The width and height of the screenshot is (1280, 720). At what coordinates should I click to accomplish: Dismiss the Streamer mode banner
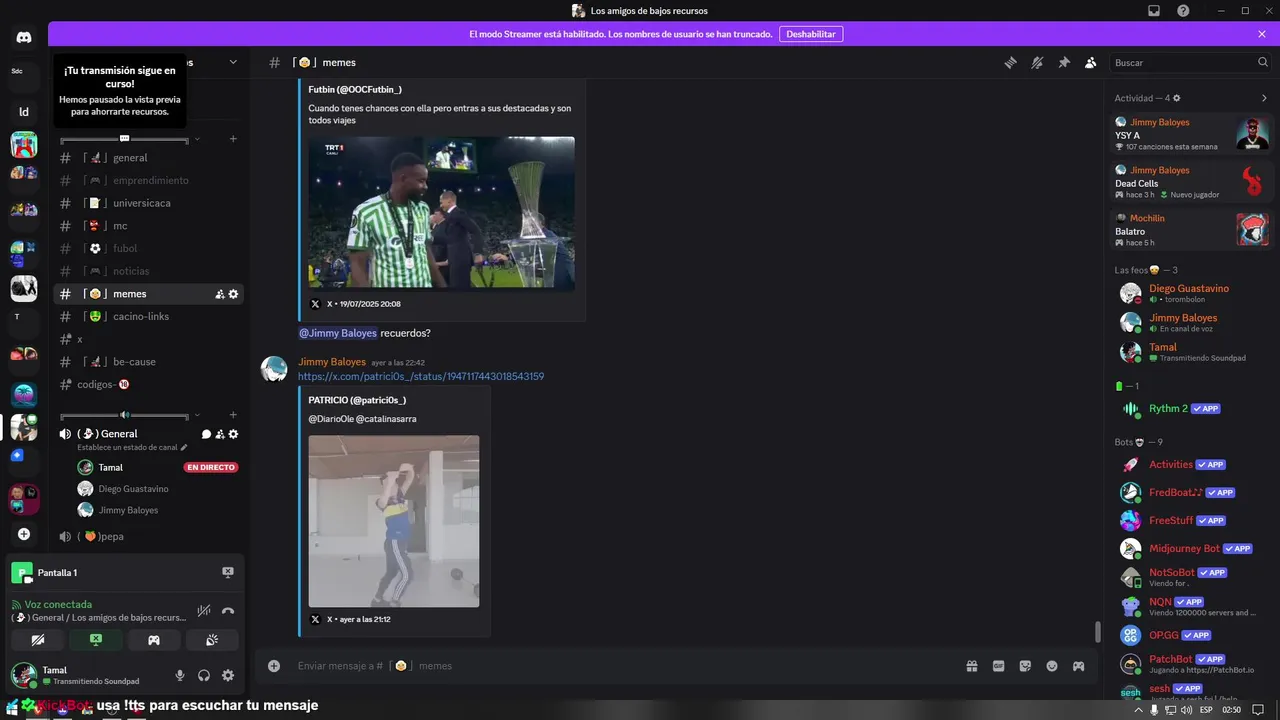[1262, 34]
